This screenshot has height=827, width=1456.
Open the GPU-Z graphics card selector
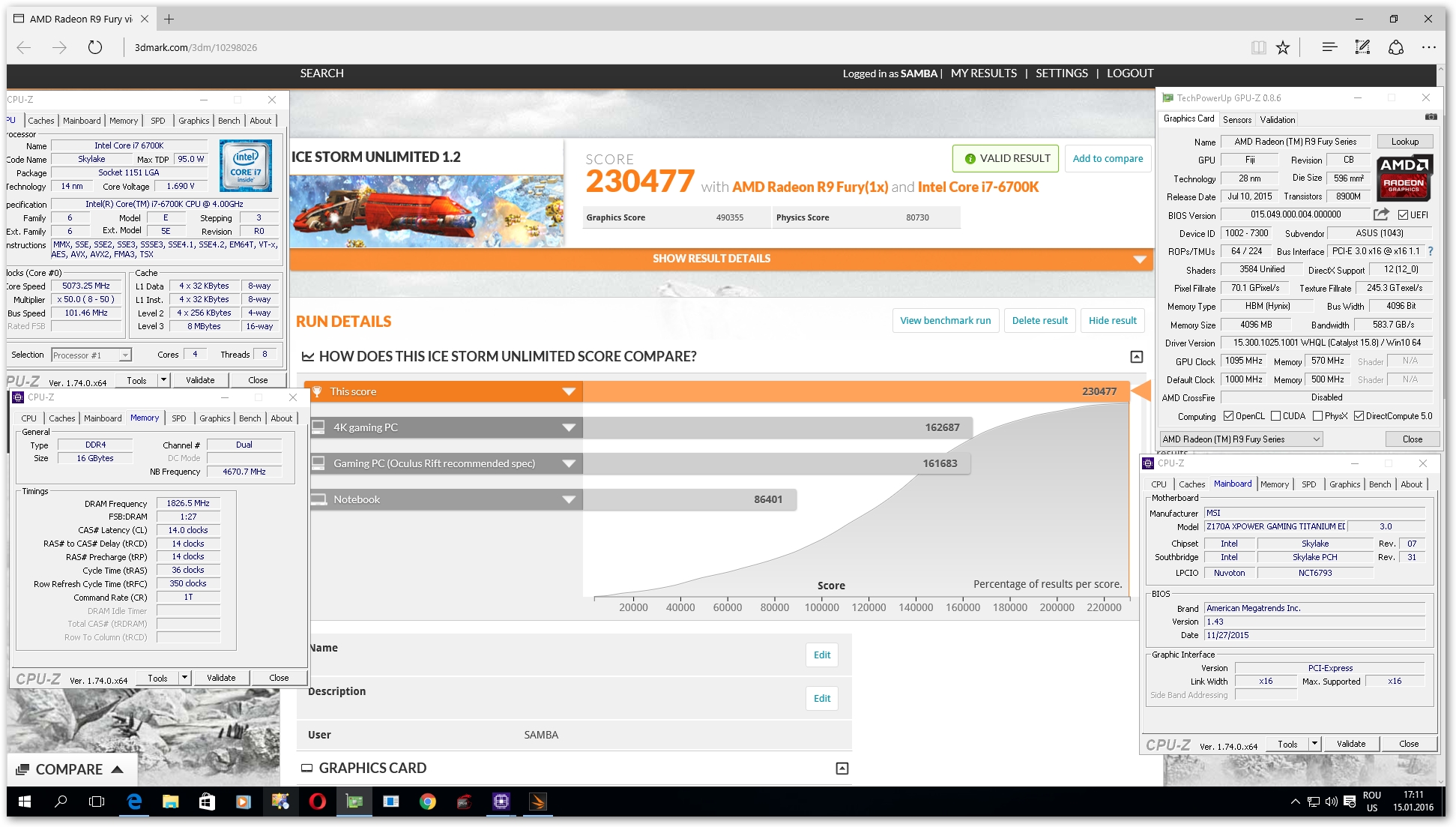(x=1241, y=439)
